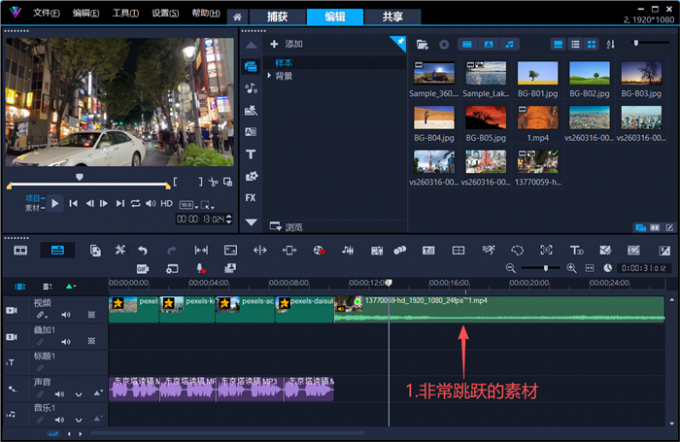The image size is (680, 442).
Task: Sort clips in library icon
Action: point(611,44)
